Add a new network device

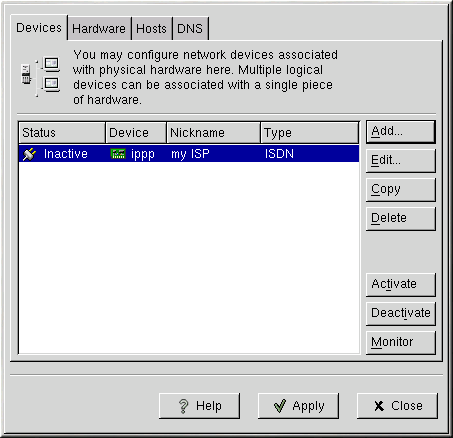401,132
